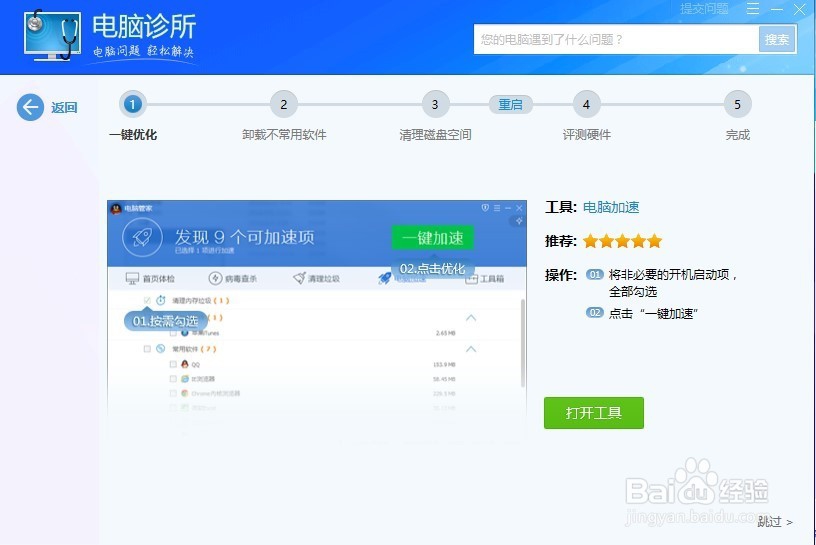Toggle QQ checkbox in preview

click(173, 364)
